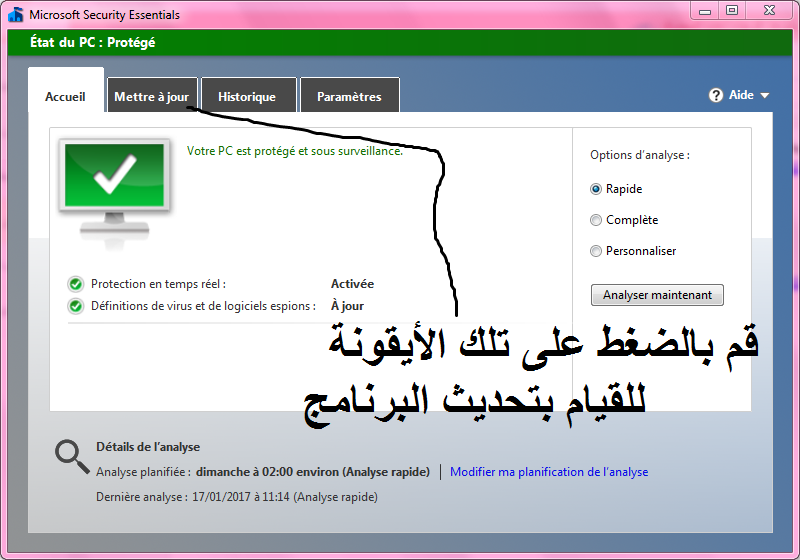Click the Options d'analyse label
The width and height of the screenshot is (800, 560).
tap(640, 155)
